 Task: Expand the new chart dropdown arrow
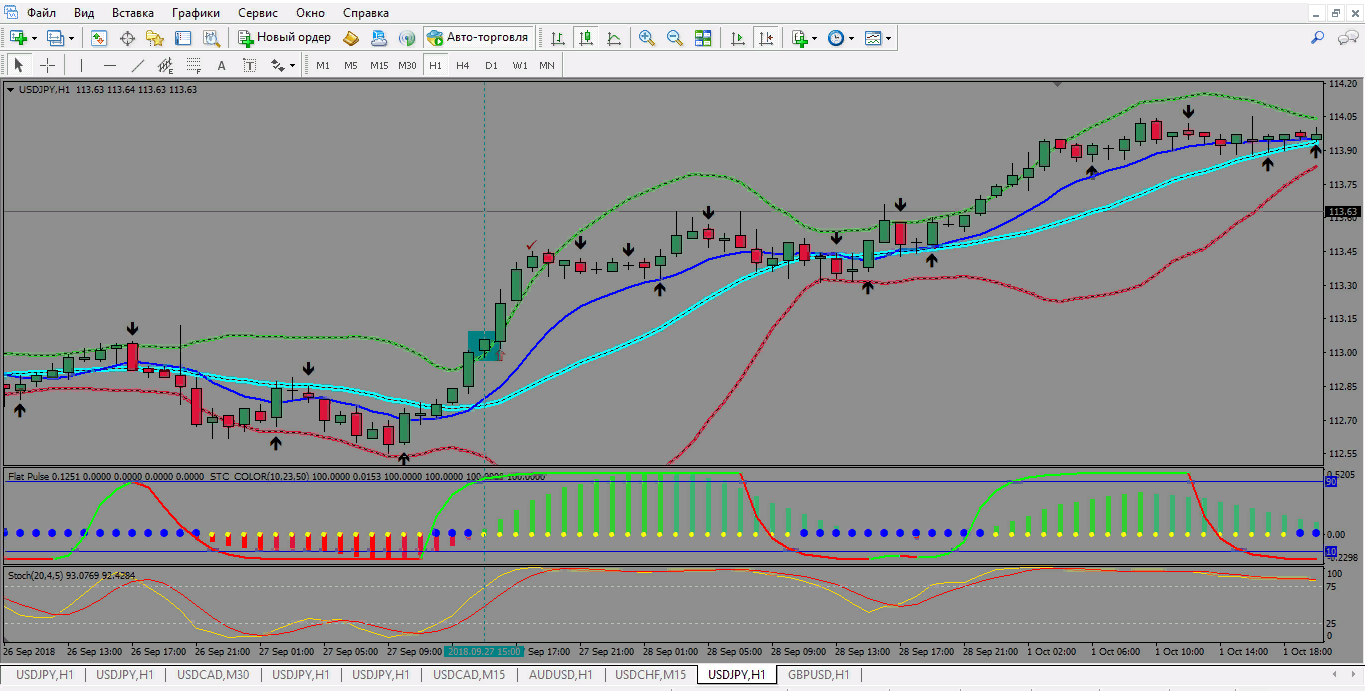[34, 38]
